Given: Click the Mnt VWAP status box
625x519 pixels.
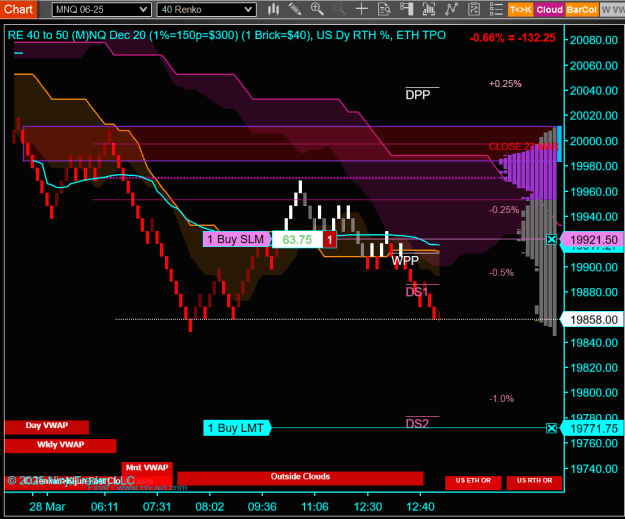Looking at the screenshot, I should point(147,468).
